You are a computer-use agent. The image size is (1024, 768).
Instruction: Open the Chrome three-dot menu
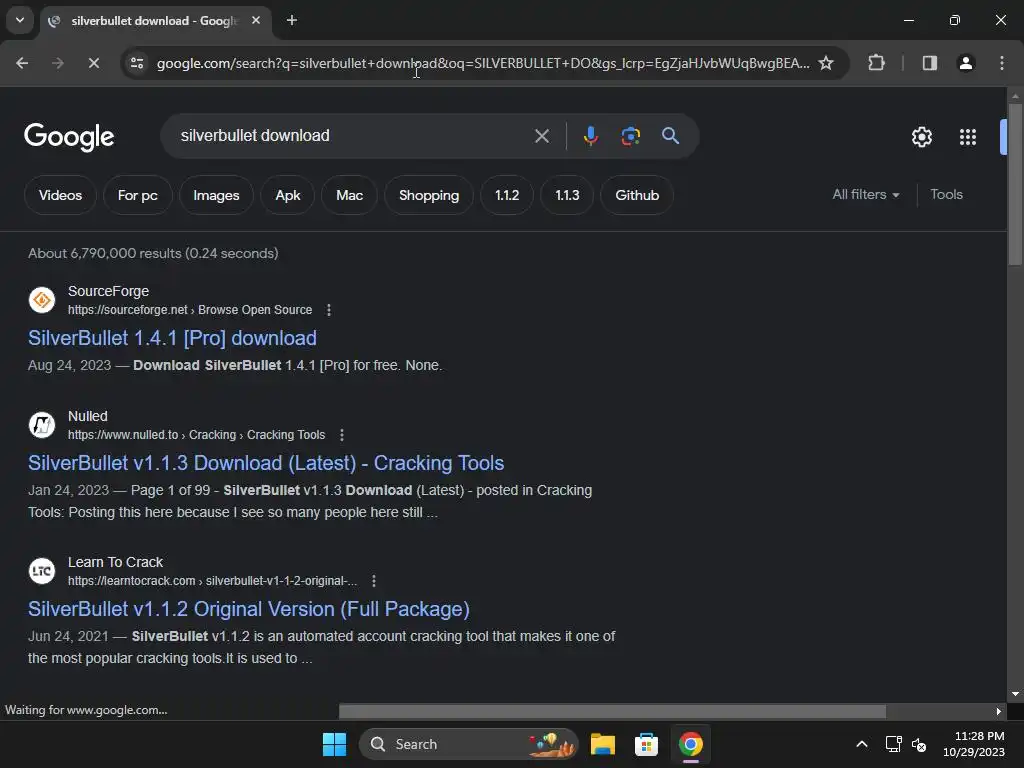(1002, 63)
